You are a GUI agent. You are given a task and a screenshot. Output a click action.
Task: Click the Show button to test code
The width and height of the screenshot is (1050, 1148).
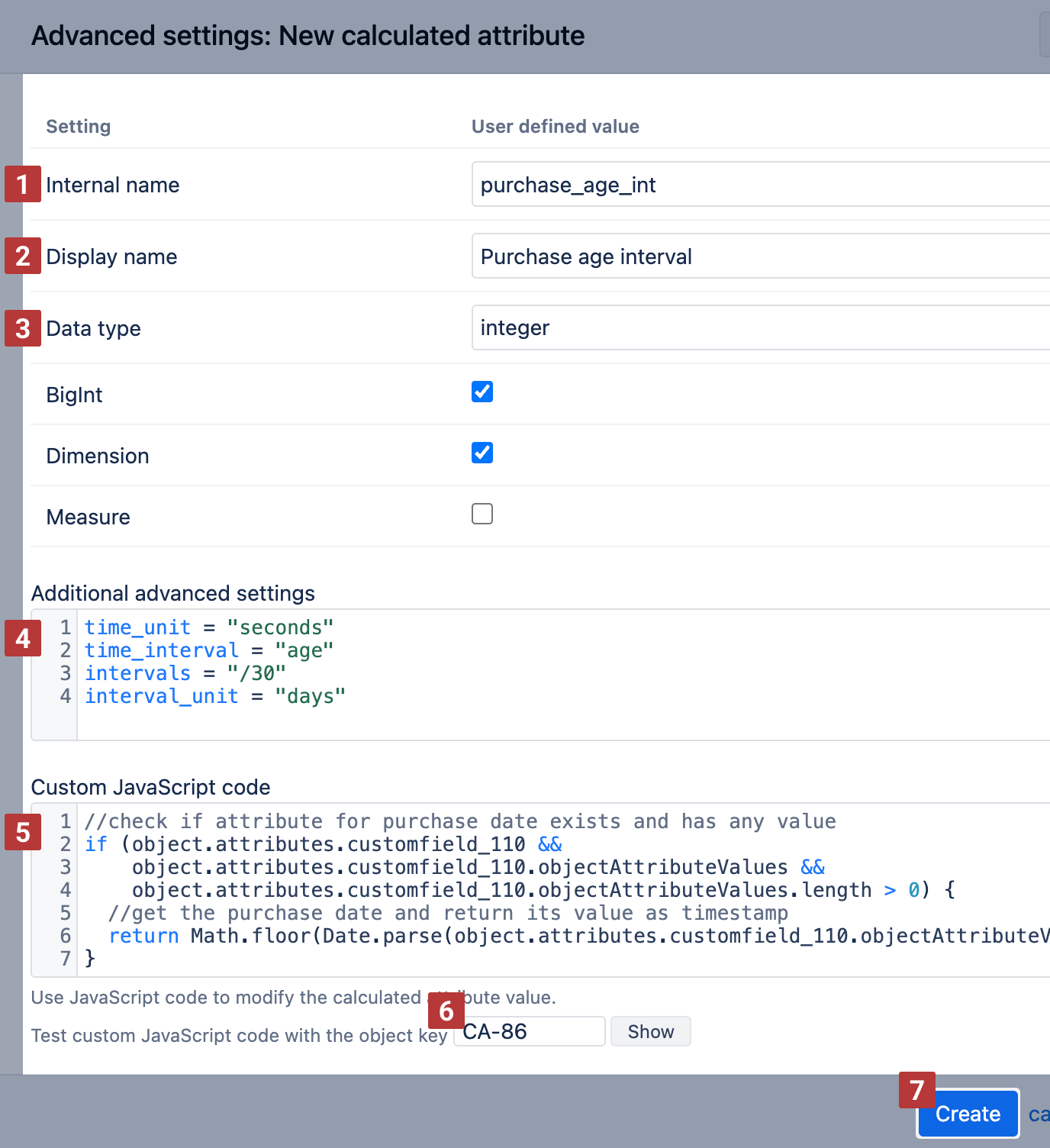[x=651, y=1031]
